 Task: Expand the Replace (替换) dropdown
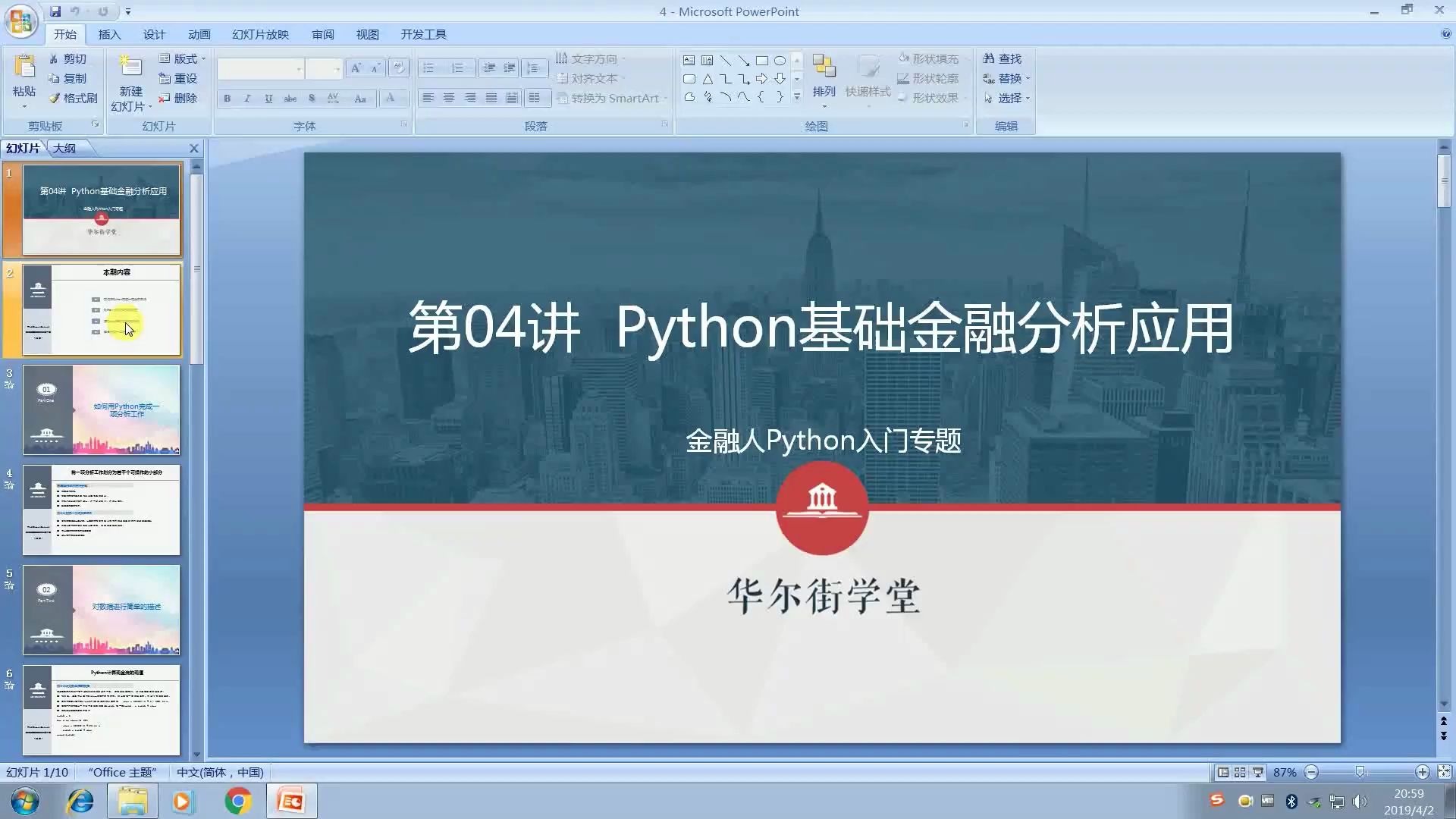pyautogui.click(x=1028, y=78)
